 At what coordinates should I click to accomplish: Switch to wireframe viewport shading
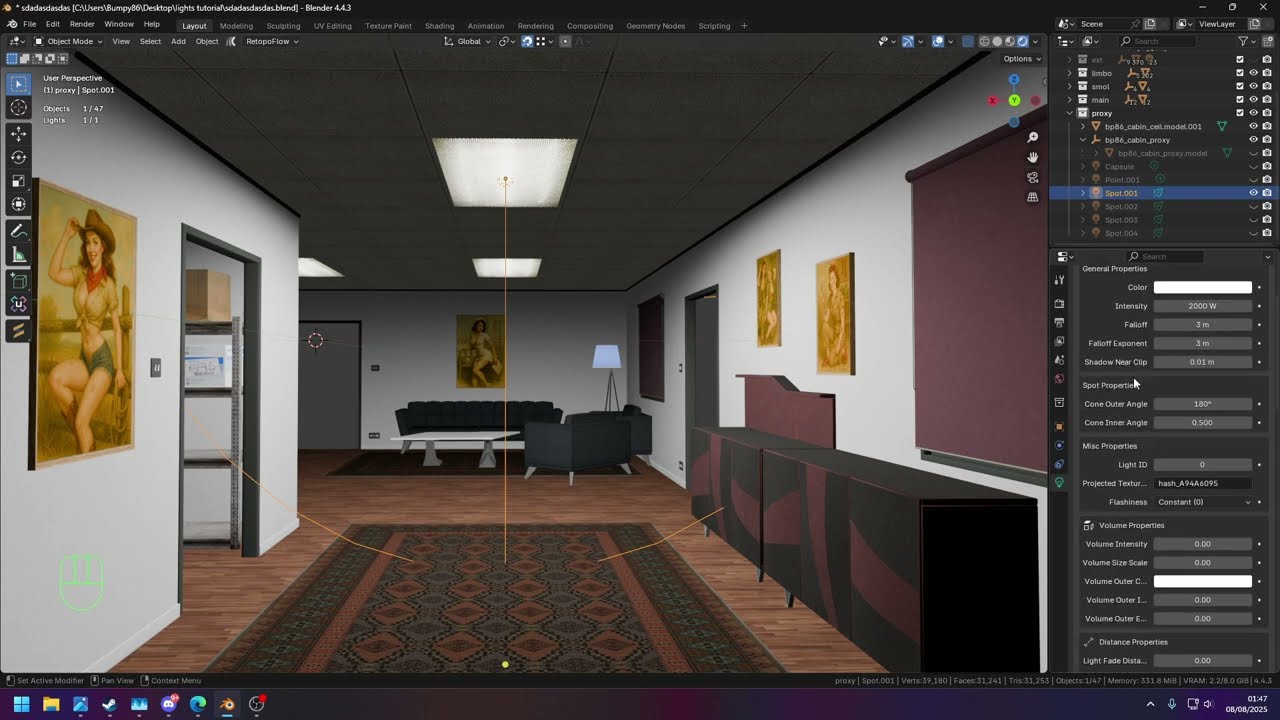tap(984, 41)
